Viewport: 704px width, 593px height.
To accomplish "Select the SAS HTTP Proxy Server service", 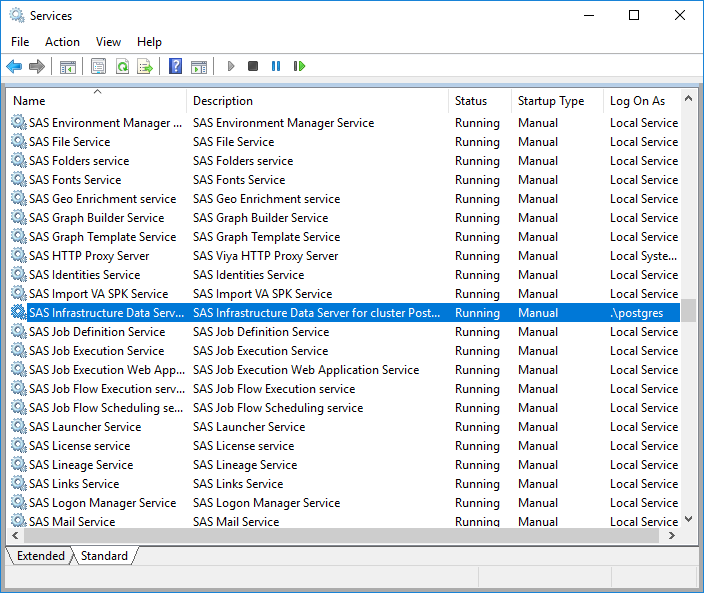I will [89, 256].
